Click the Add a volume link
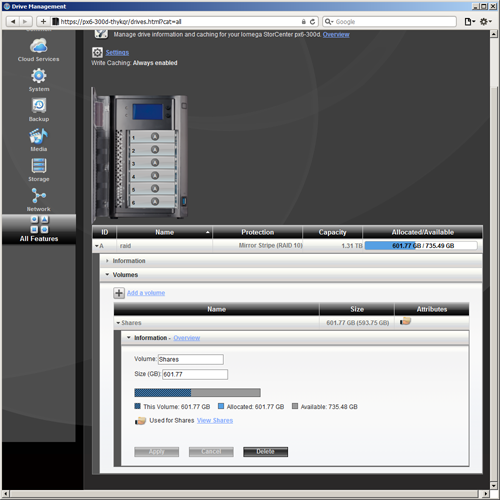Screen dimensions: 500x500 (x=146, y=293)
